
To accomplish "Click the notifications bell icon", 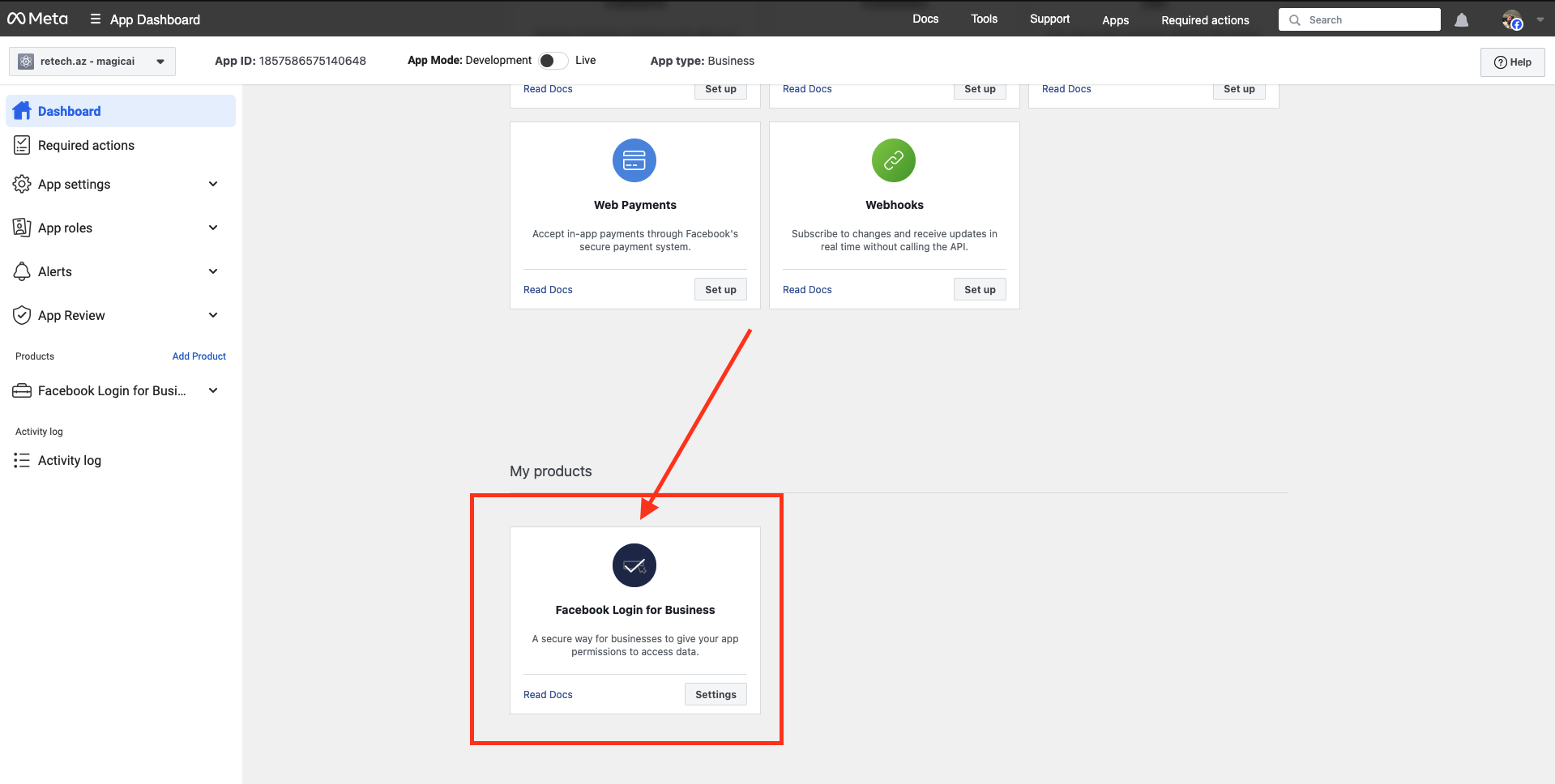I will click(1461, 20).
